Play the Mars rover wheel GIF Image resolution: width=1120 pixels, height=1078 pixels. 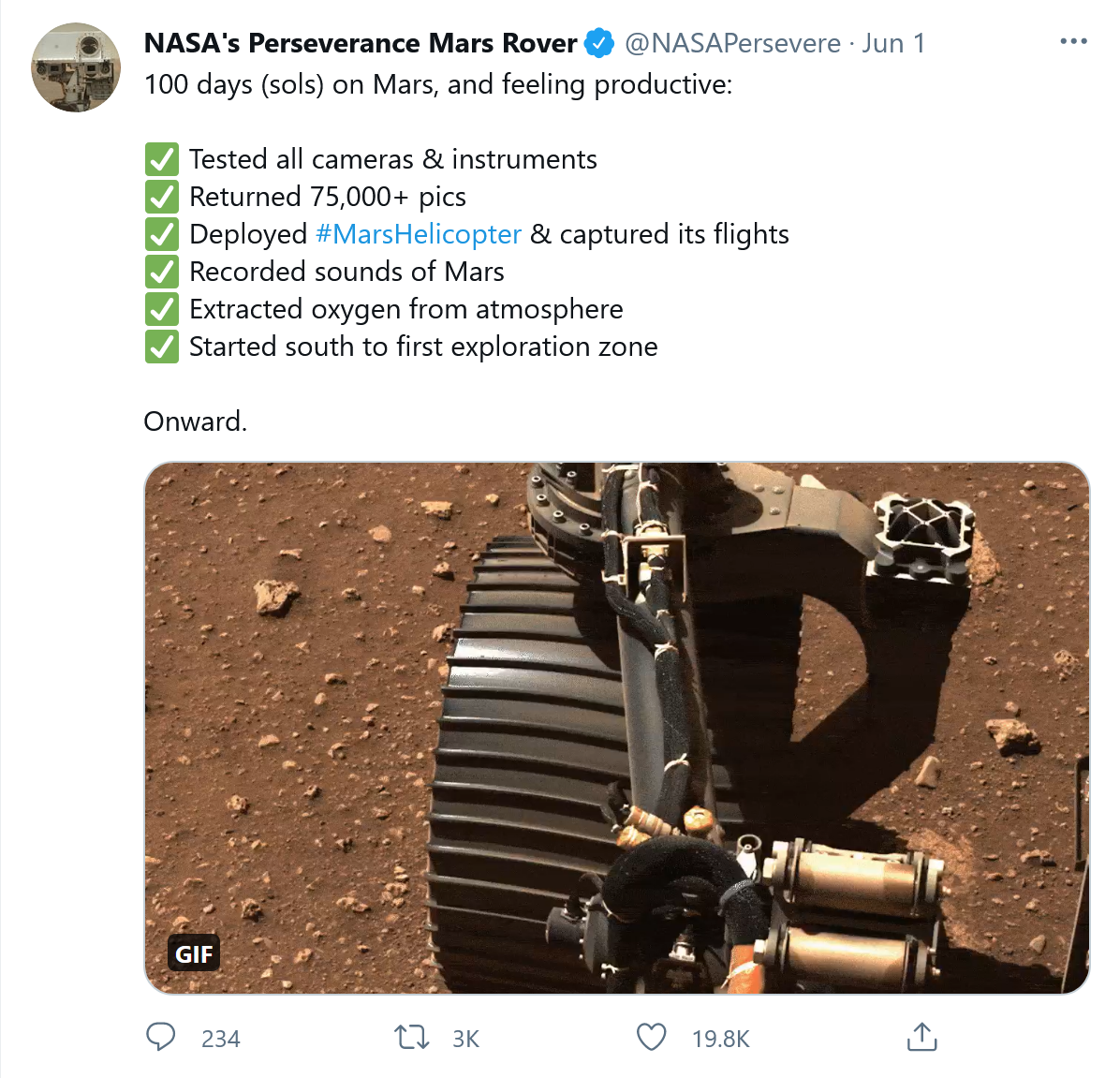pyautogui.click(x=616, y=727)
